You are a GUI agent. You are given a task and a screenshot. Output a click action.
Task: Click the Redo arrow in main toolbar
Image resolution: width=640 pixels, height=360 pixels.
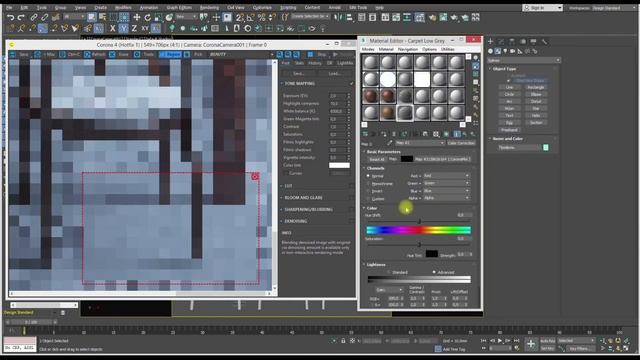click(x=21, y=18)
